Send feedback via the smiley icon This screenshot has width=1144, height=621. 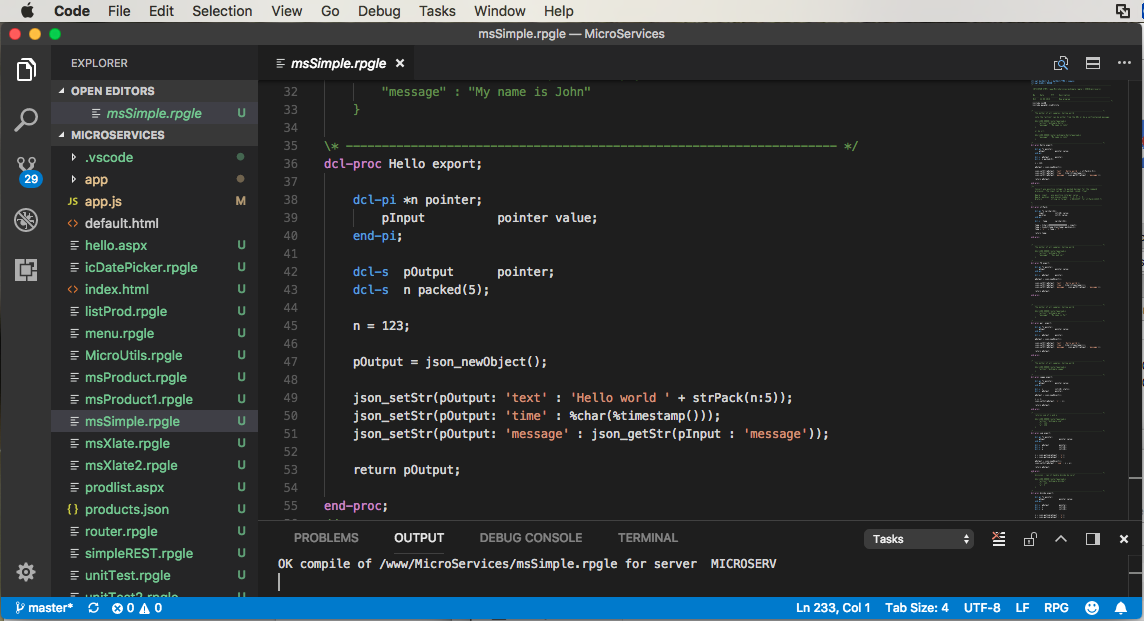pyautogui.click(x=1092, y=608)
